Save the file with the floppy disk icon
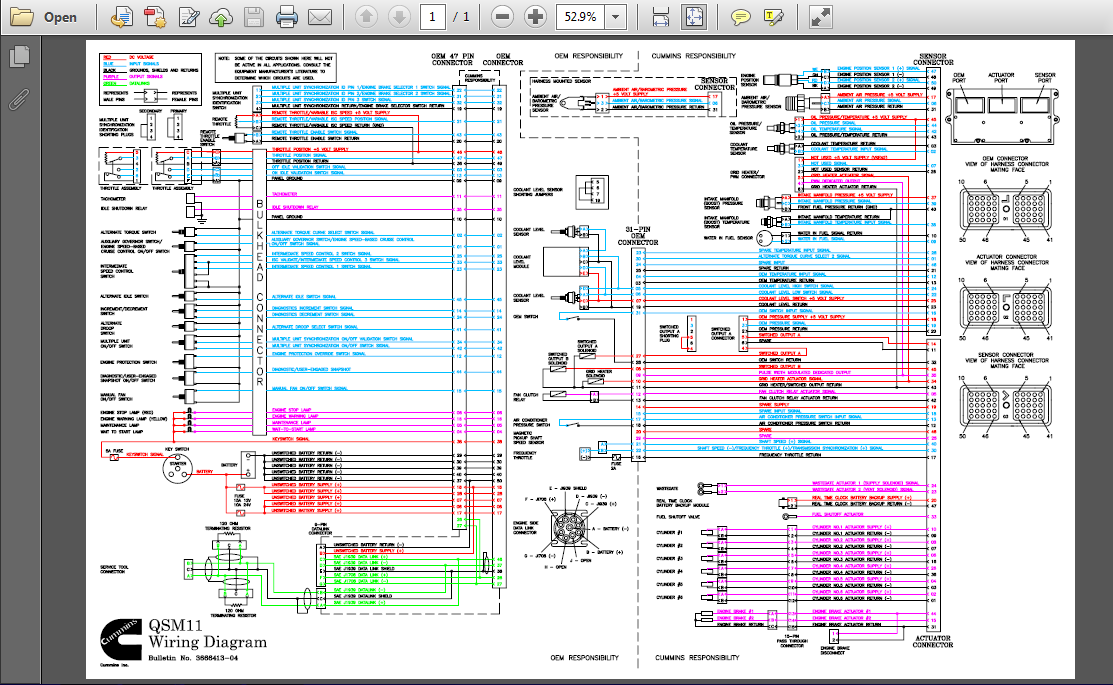 [x=253, y=17]
